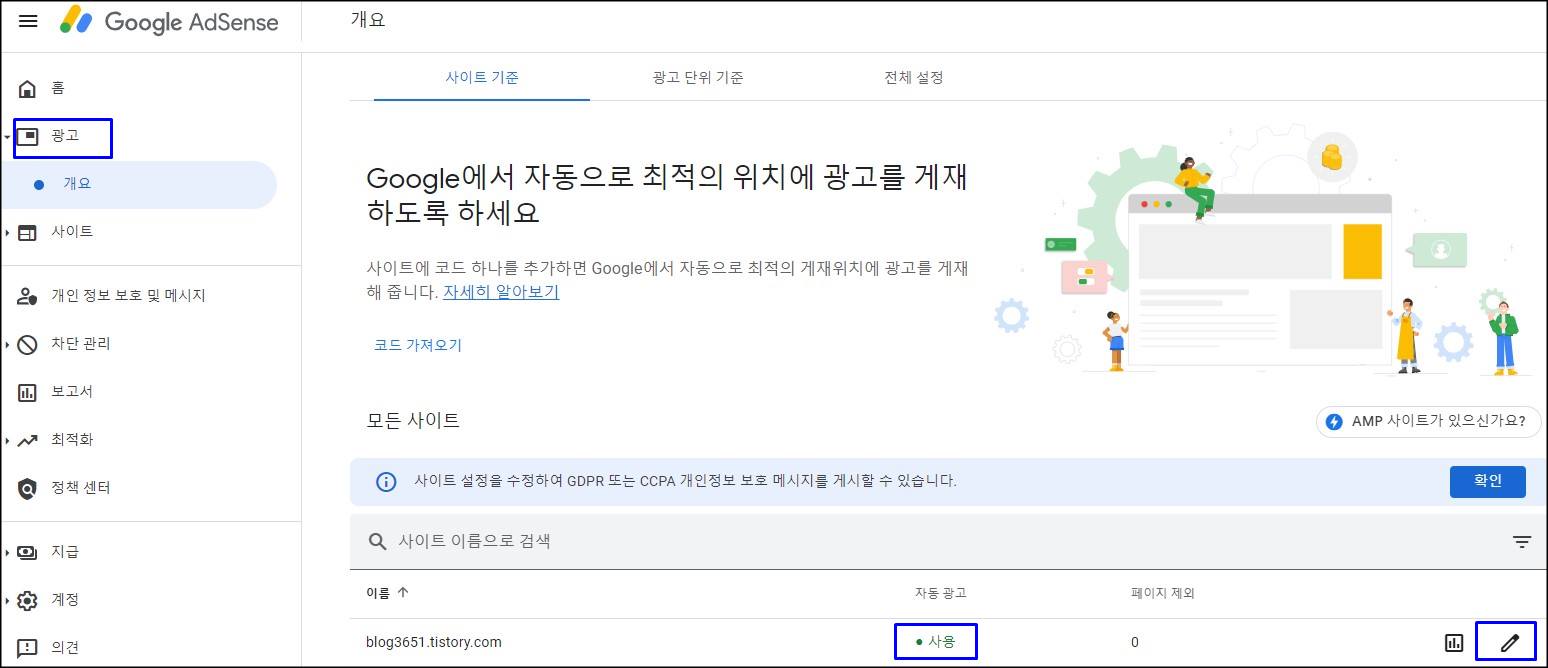
Task: Switch to 전체 설정 tab
Action: pyautogui.click(x=914, y=77)
